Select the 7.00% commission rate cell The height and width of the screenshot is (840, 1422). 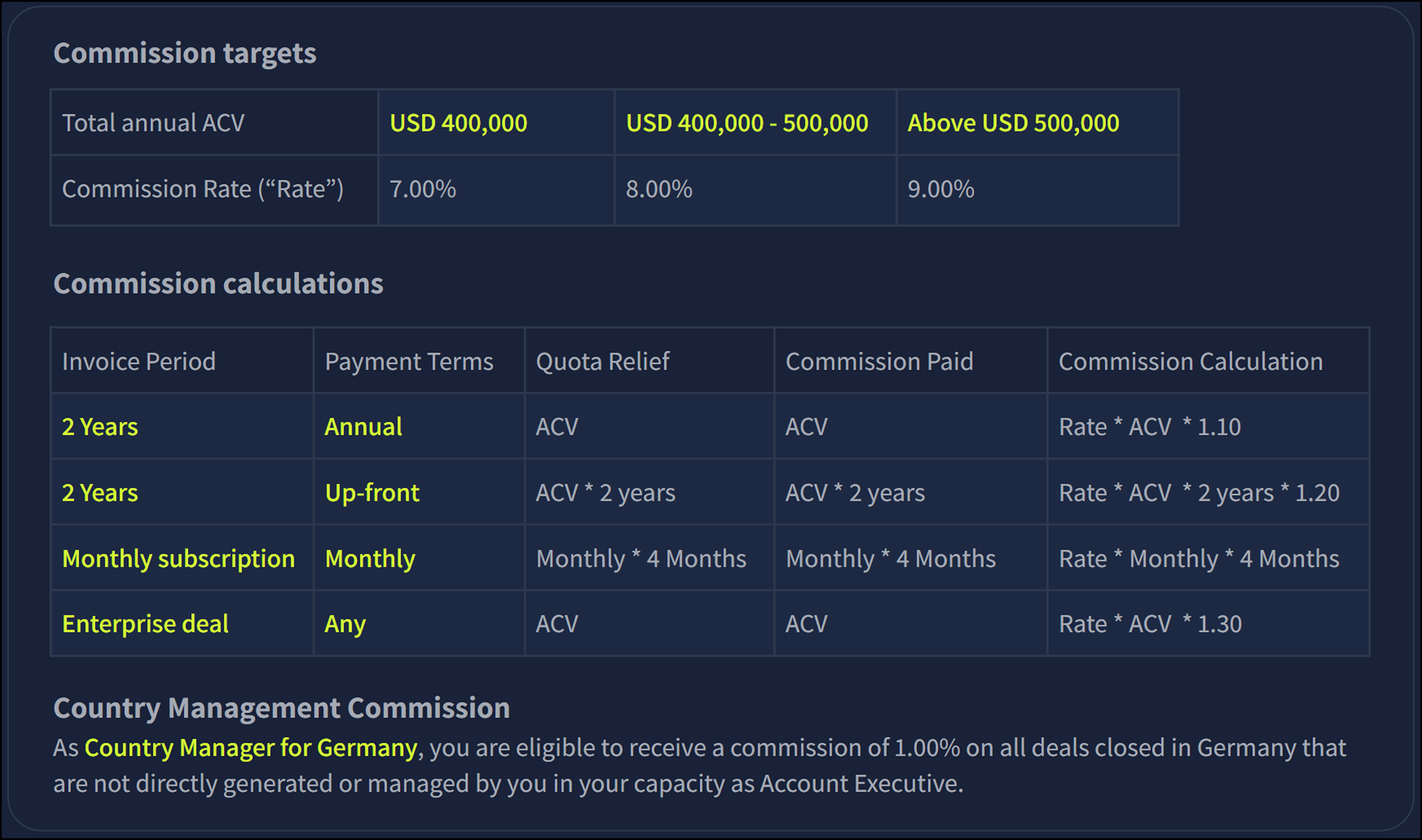click(422, 190)
